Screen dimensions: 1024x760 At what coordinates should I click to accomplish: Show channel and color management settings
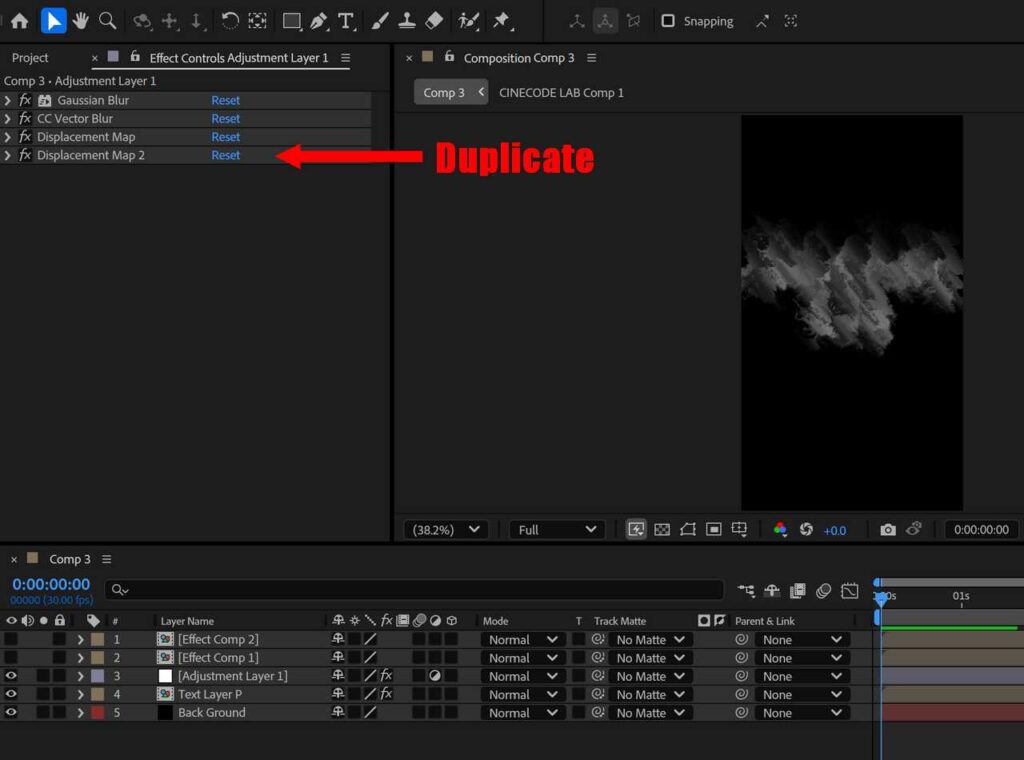coord(780,530)
